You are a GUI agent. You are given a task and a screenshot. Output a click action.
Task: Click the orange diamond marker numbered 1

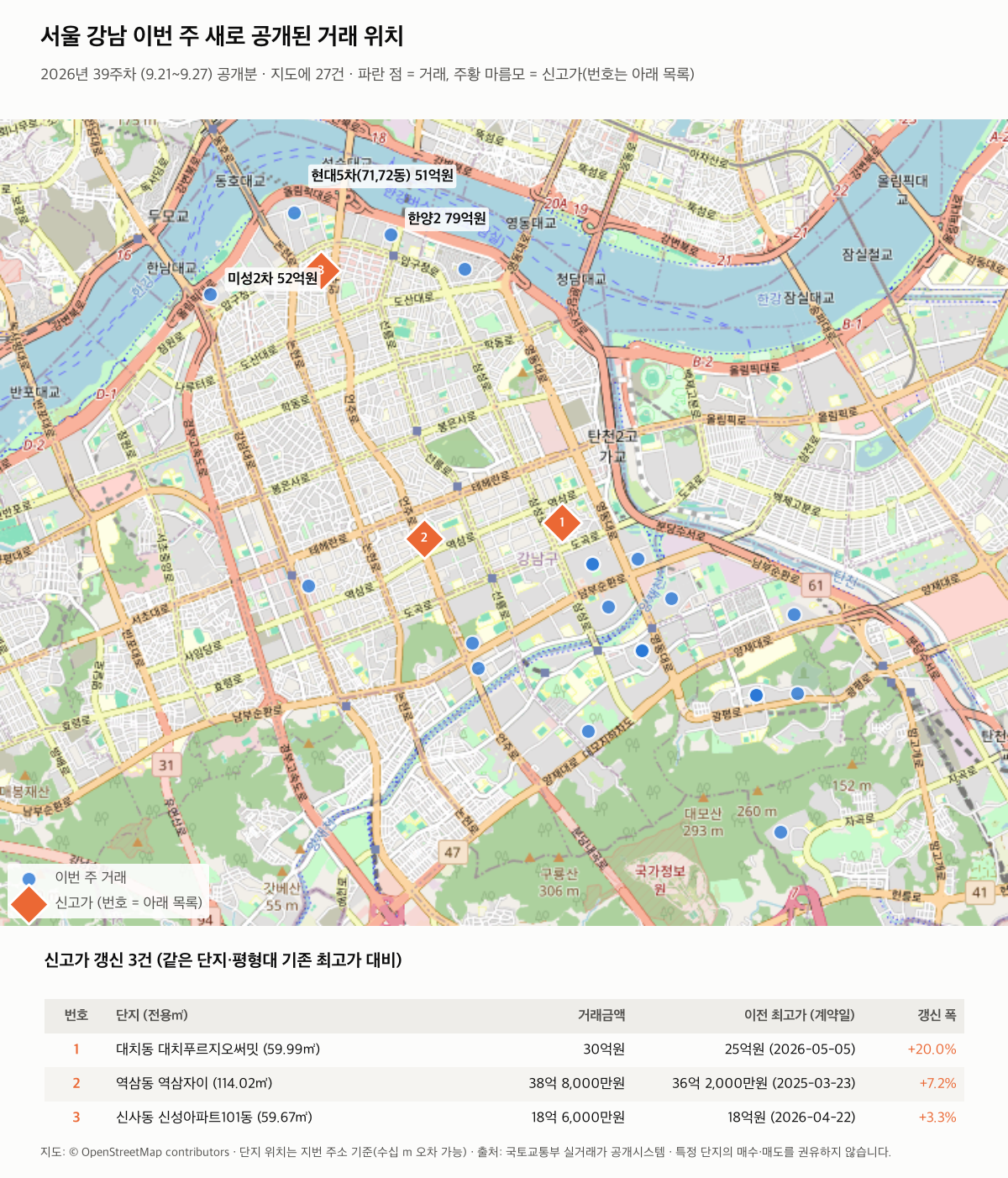(x=562, y=523)
